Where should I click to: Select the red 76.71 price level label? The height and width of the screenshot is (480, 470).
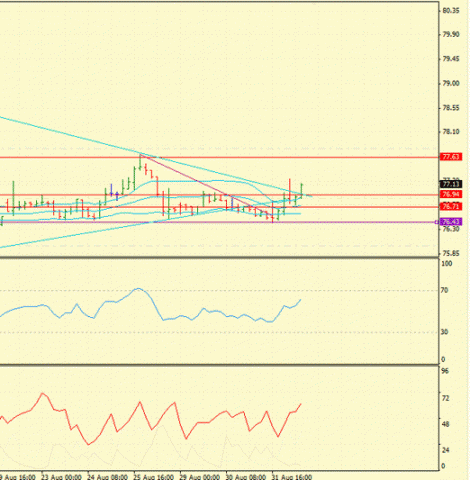[451, 207]
